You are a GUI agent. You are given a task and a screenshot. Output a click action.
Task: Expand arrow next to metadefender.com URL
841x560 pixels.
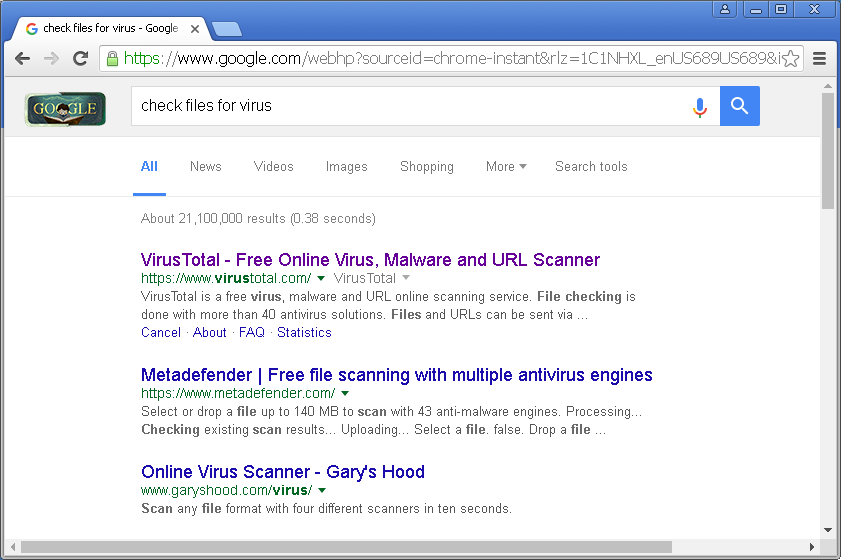(345, 393)
